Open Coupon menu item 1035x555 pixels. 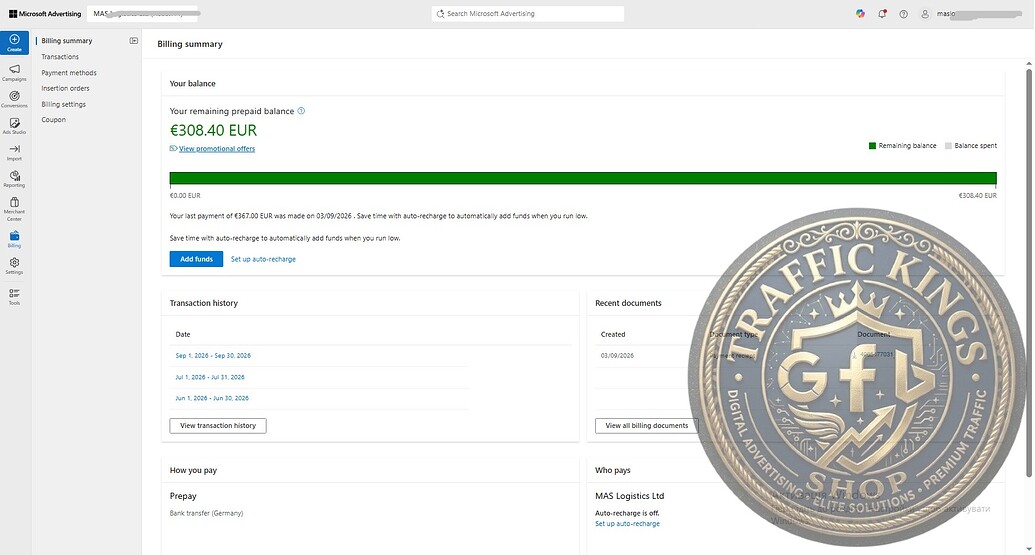53,120
